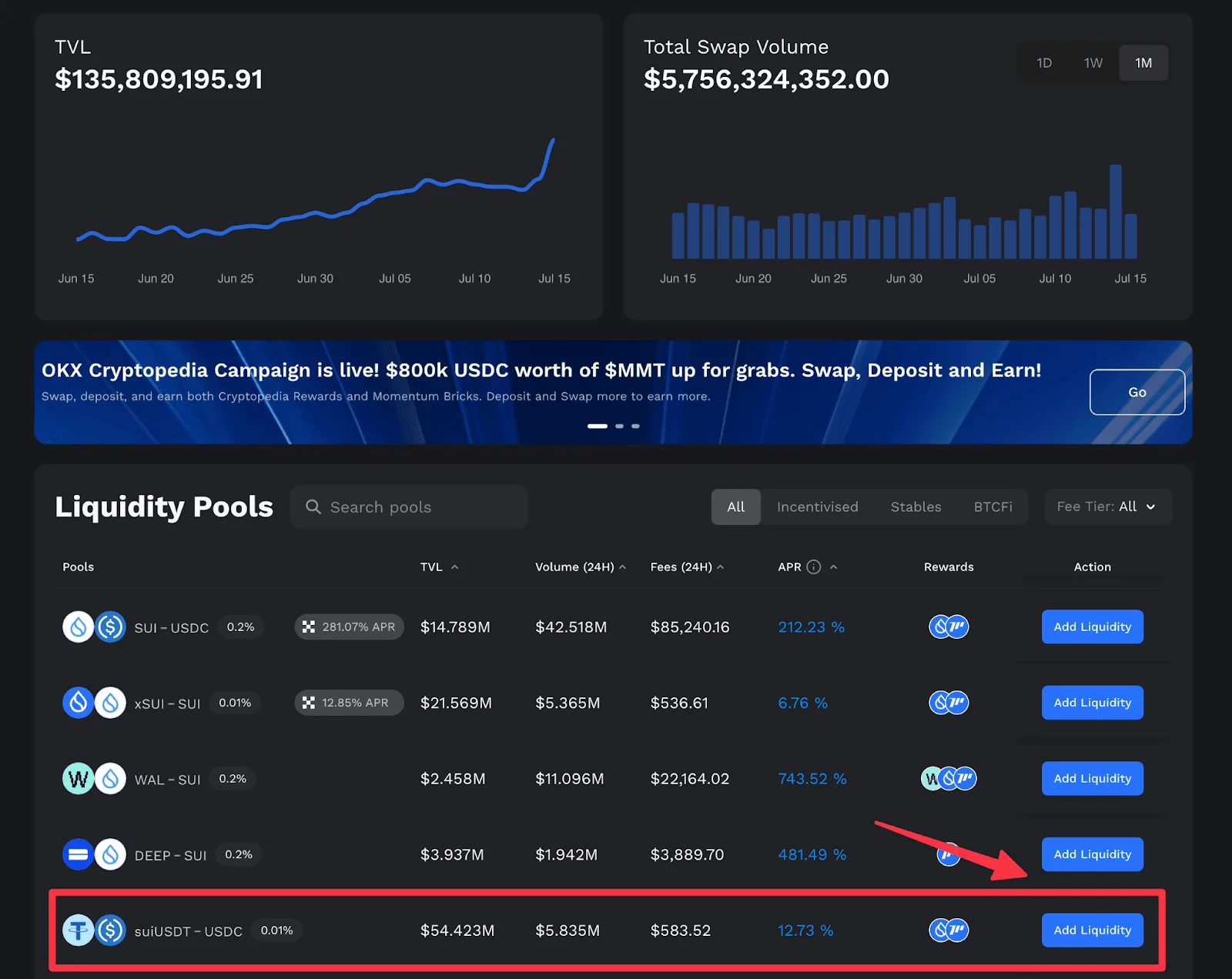Viewport: 1232px width, 979px height.
Task: Select the third banner carousel dot
Action: click(635, 426)
